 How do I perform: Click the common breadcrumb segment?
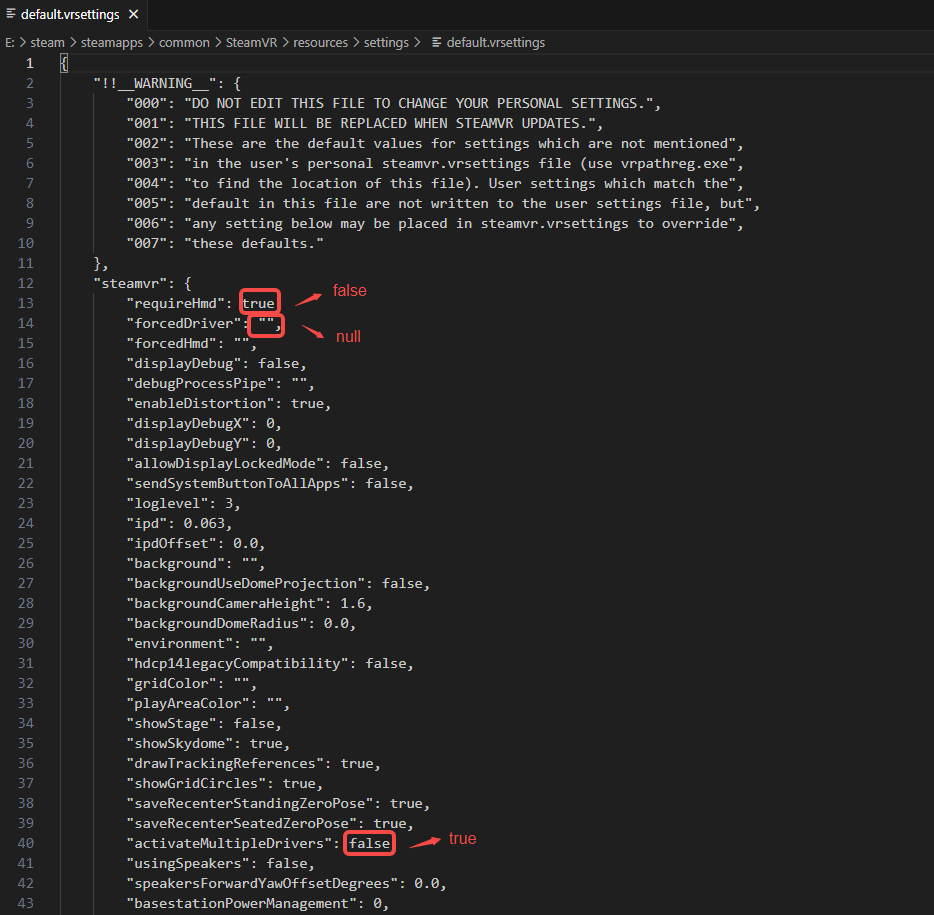(186, 43)
